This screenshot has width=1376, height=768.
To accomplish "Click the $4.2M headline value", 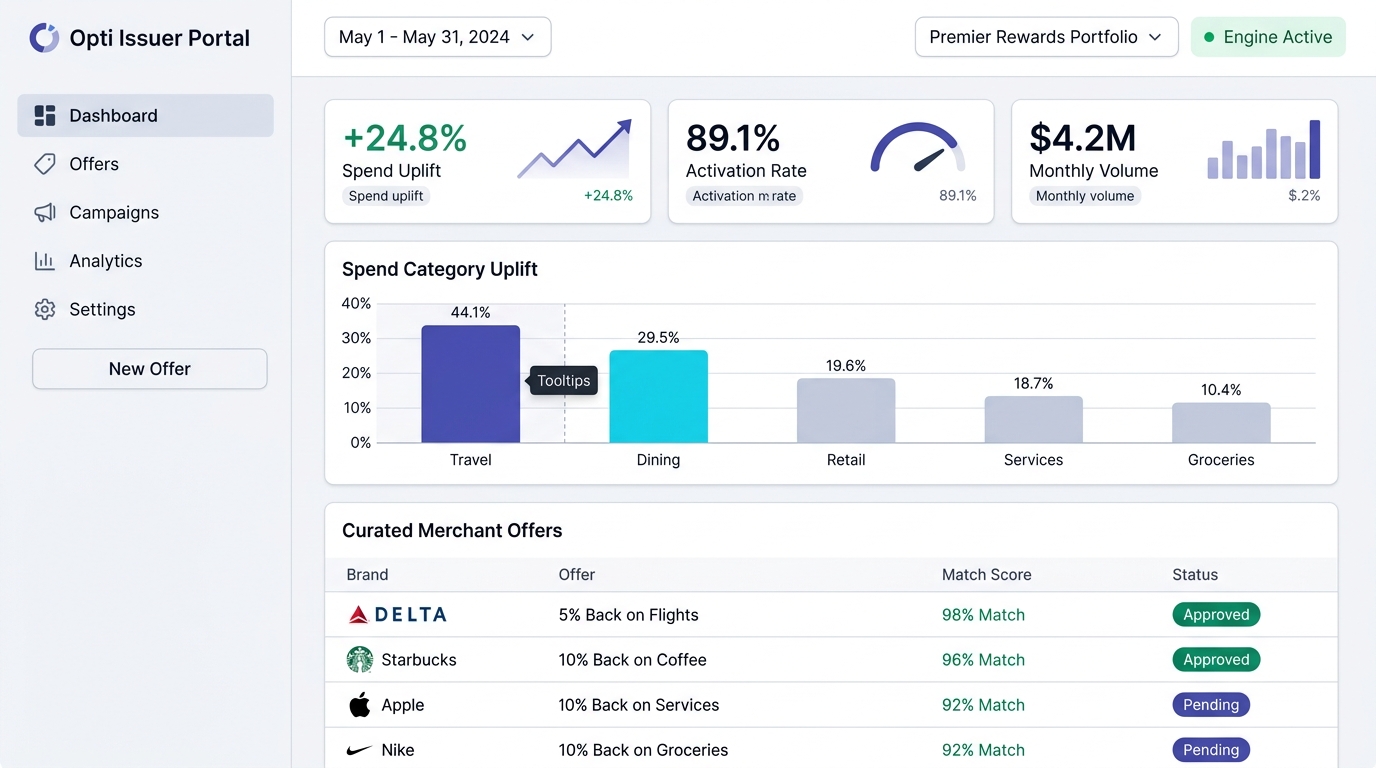I will [1083, 137].
